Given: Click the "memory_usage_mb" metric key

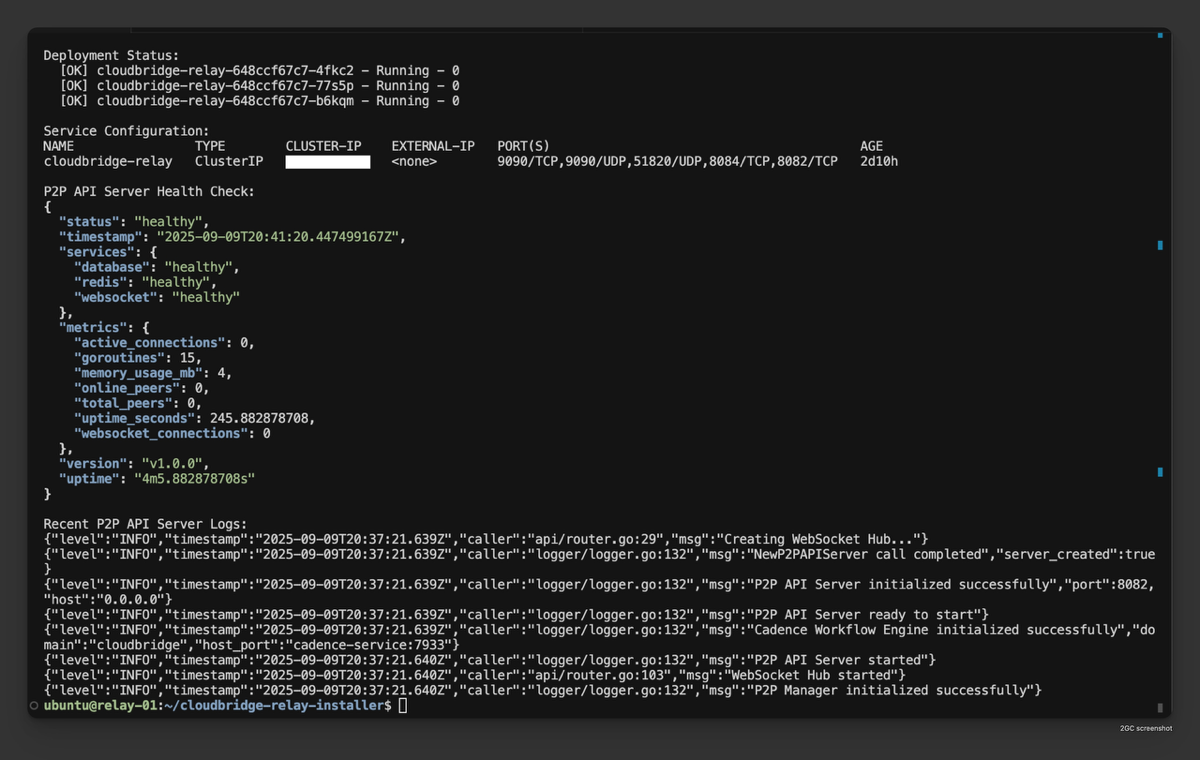Looking at the screenshot, I should point(138,373).
